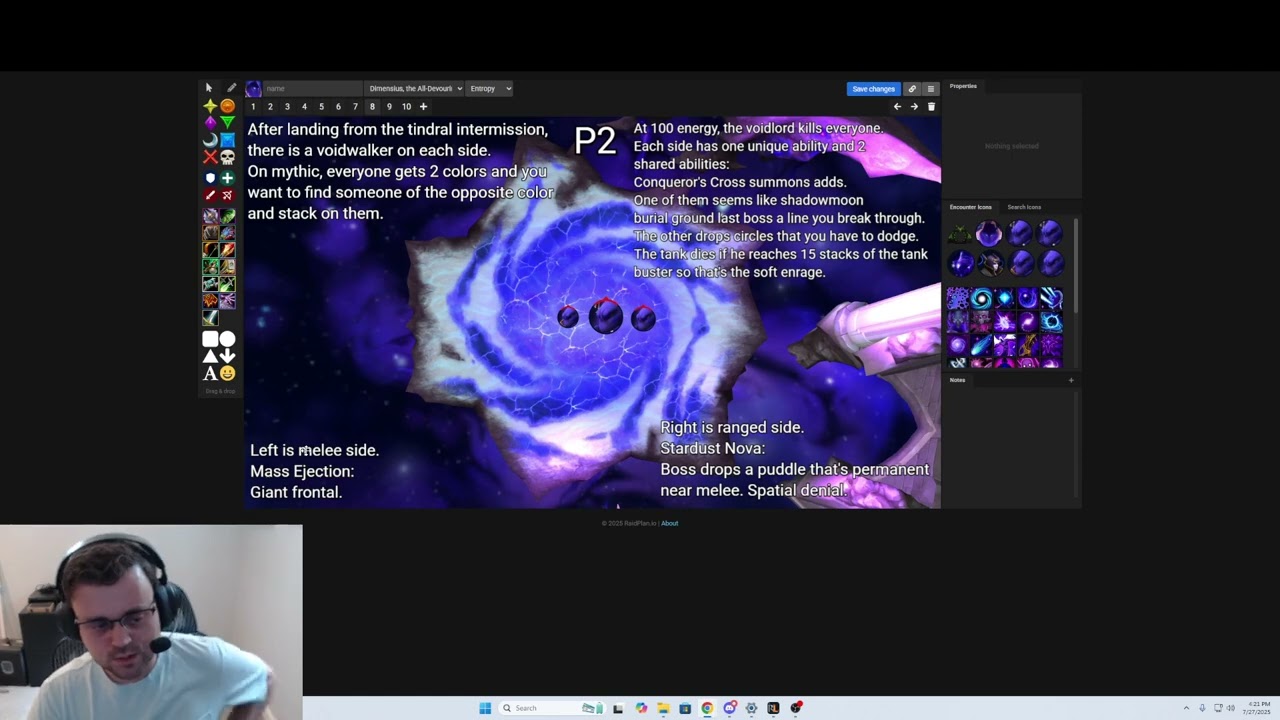Switch to step 2 tab
The width and height of the screenshot is (1280, 720).
[270, 107]
